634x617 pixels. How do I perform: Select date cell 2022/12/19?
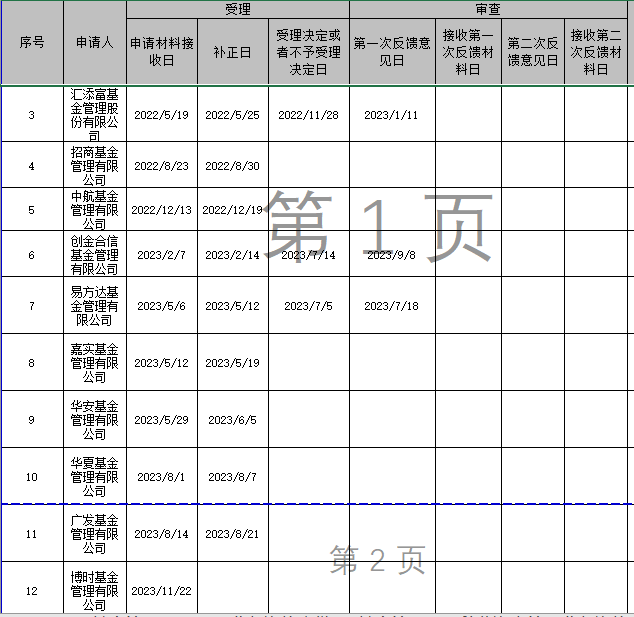point(232,210)
